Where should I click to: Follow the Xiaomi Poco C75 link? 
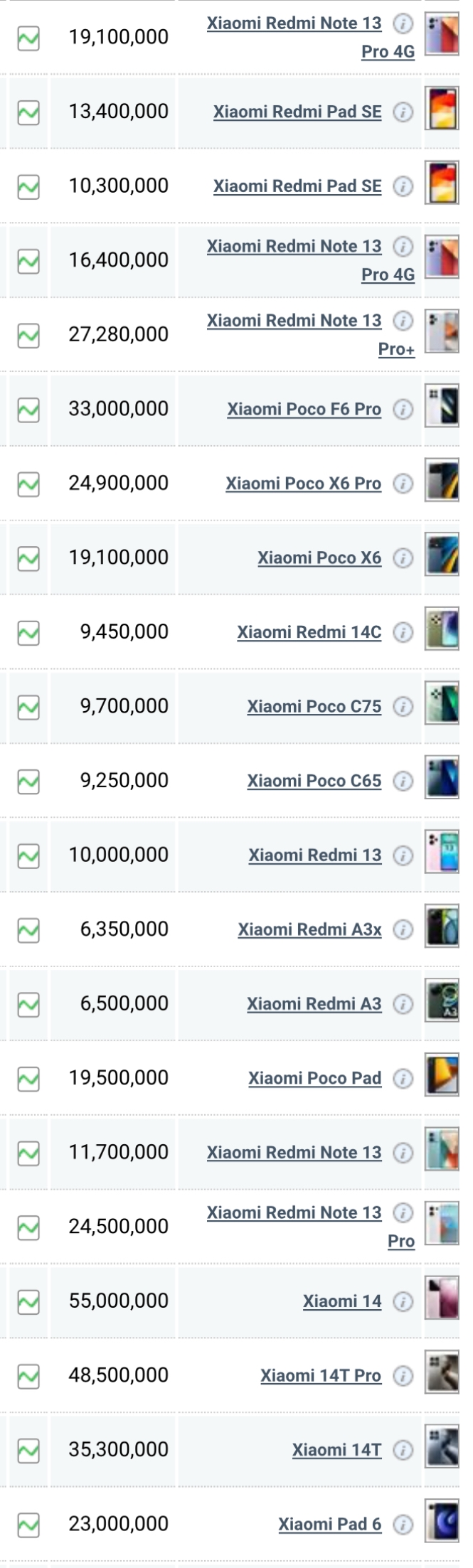[314, 707]
